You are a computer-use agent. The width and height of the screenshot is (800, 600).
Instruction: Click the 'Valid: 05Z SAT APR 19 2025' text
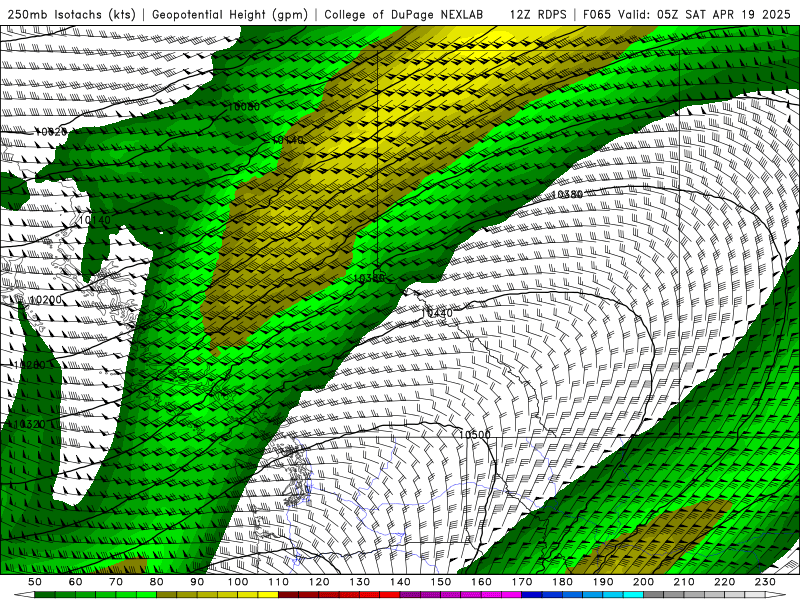tap(704, 14)
